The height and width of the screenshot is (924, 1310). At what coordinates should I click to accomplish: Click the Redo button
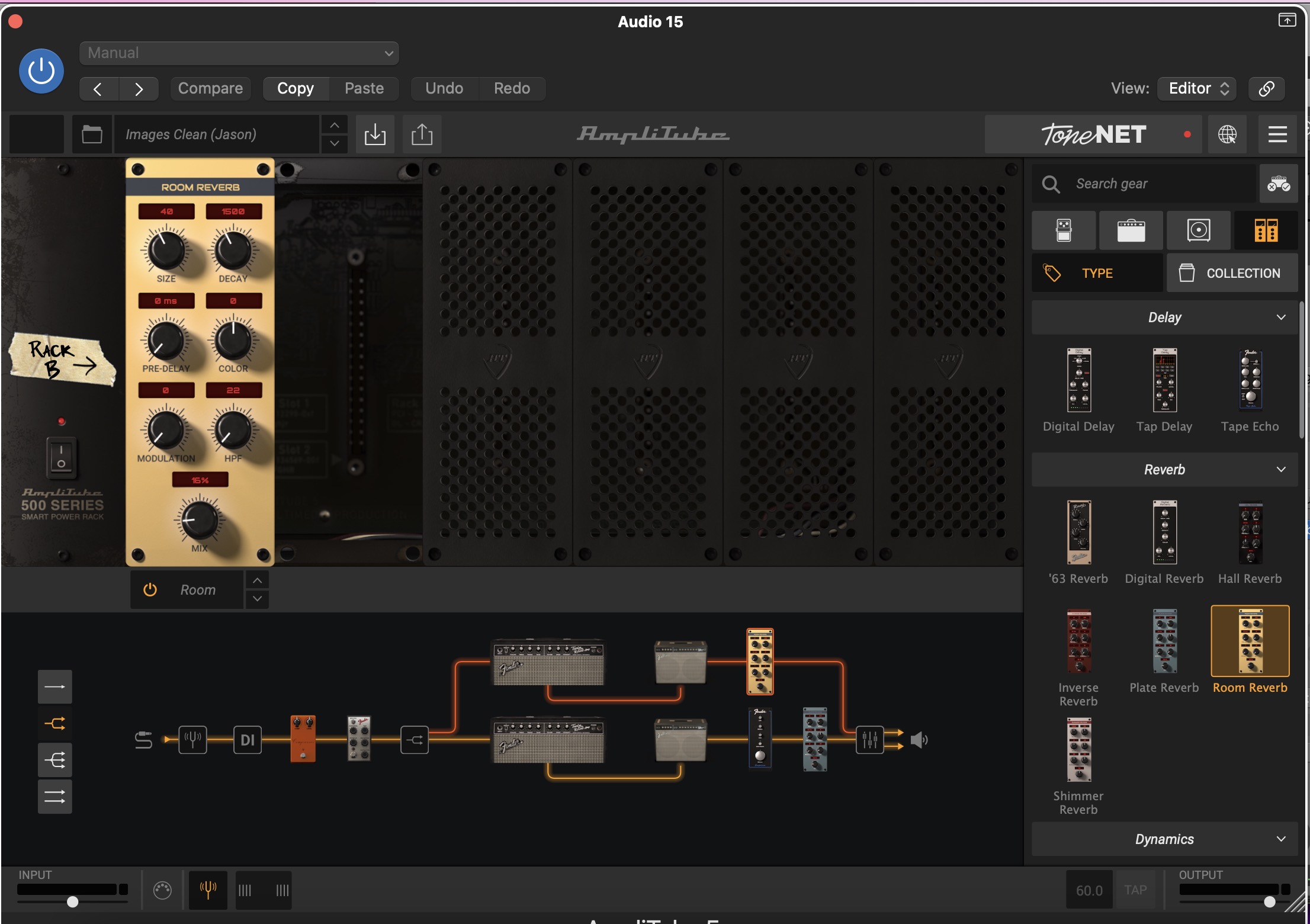pos(512,88)
